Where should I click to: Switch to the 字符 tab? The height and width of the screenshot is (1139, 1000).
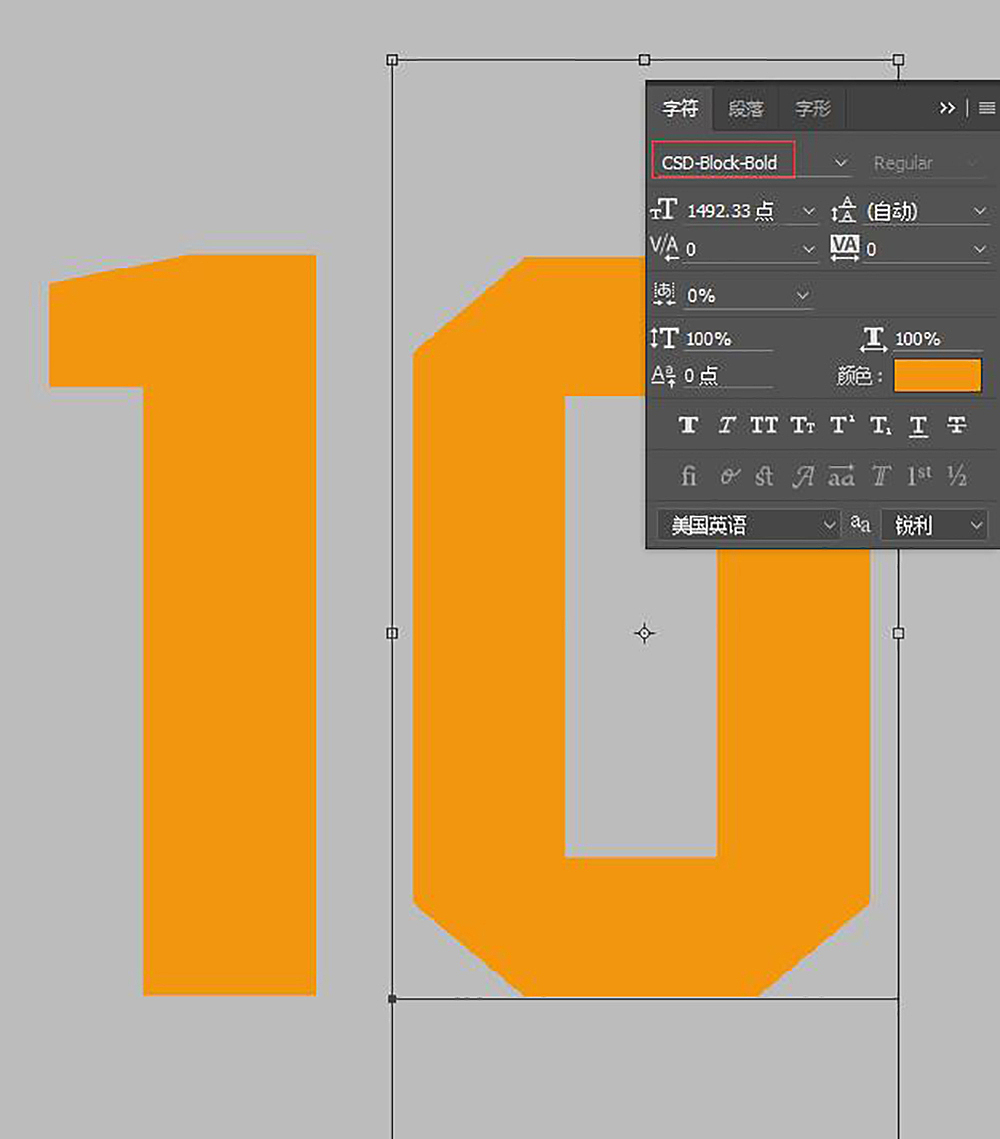pyautogui.click(x=680, y=108)
